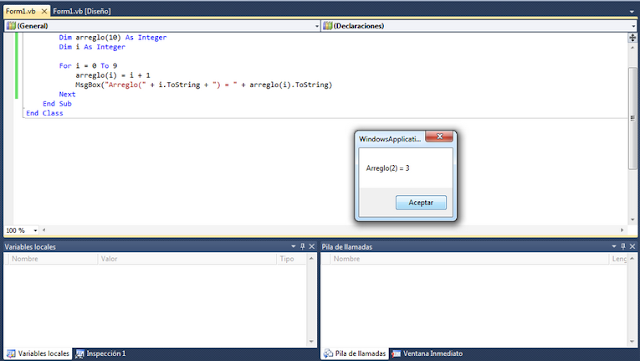Click the MsgBox code line
The height and width of the screenshot is (361, 640).
[204, 85]
